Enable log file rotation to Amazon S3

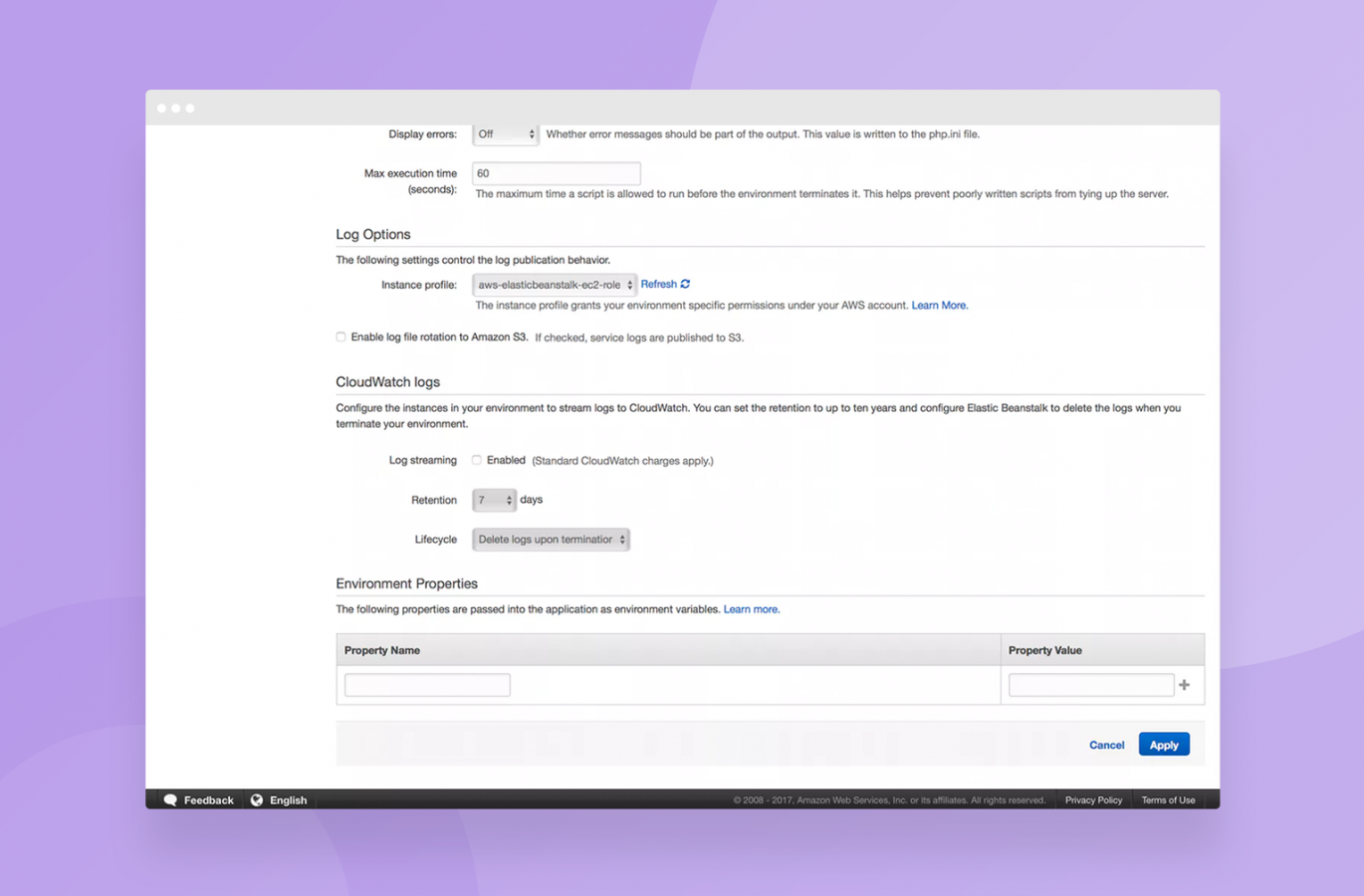coord(341,336)
